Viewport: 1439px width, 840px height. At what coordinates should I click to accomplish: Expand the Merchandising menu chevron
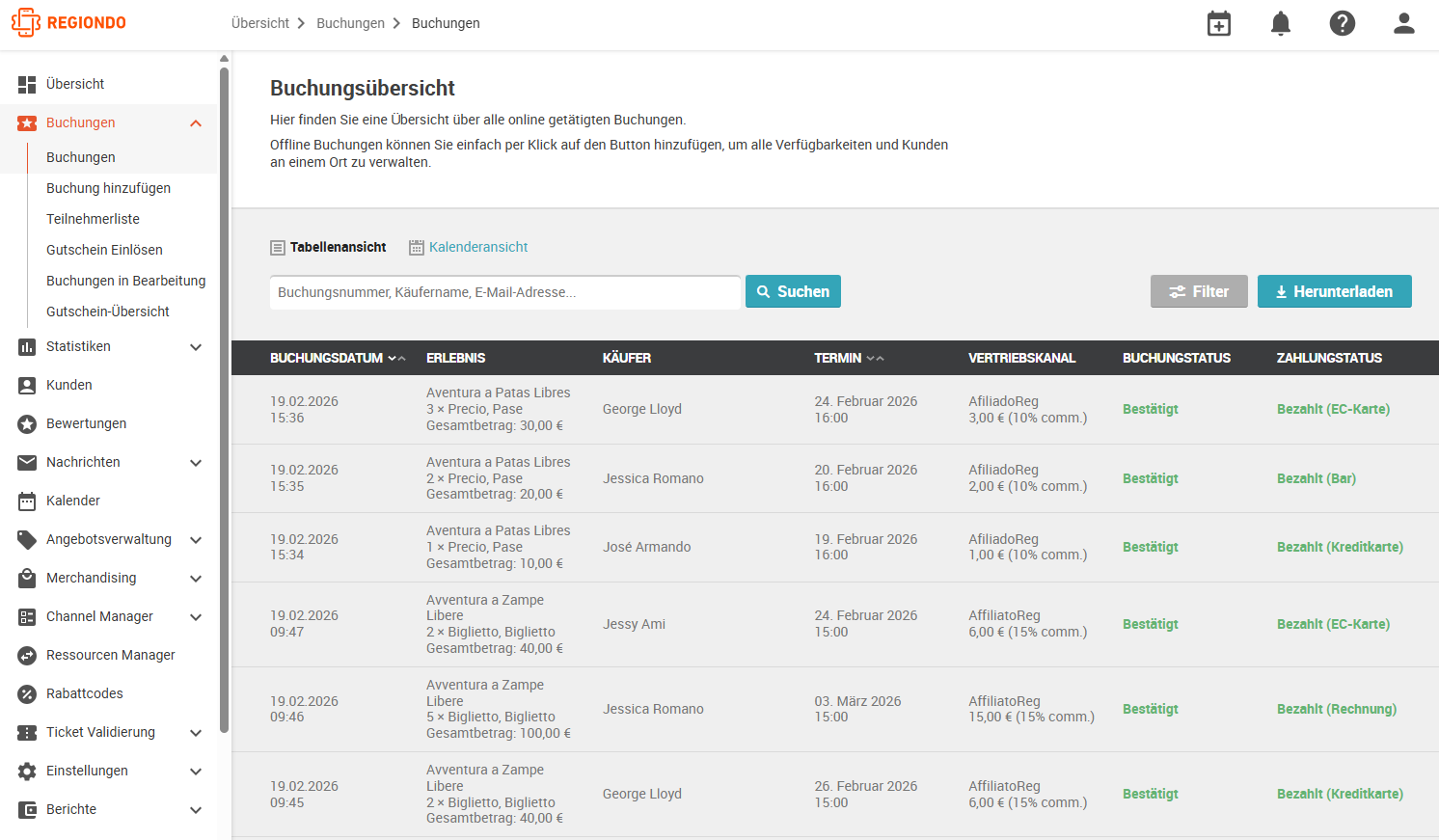coord(196,578)
